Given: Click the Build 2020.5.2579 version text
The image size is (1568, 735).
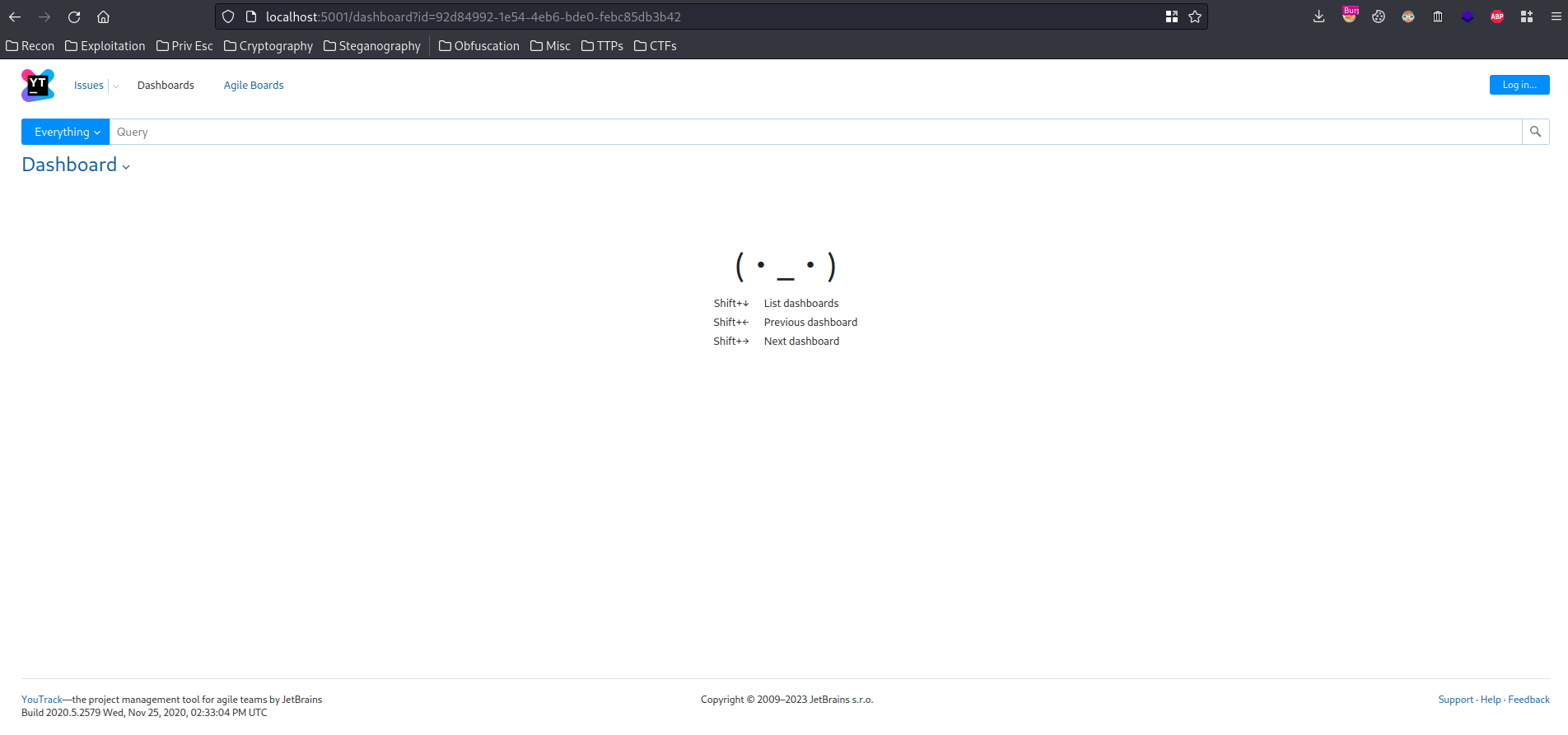Looking at the screenshot, I should pyautogui.click(x=144, y=713).
